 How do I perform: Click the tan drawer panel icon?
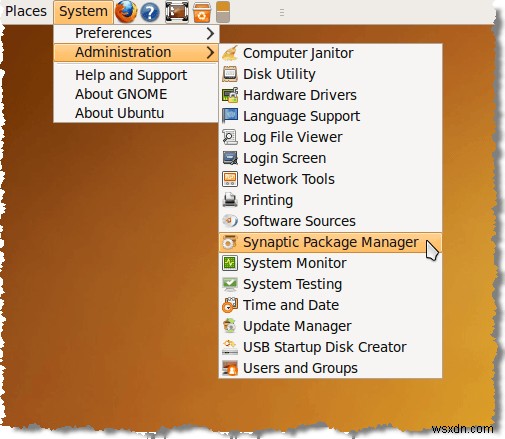coord(223,12)
